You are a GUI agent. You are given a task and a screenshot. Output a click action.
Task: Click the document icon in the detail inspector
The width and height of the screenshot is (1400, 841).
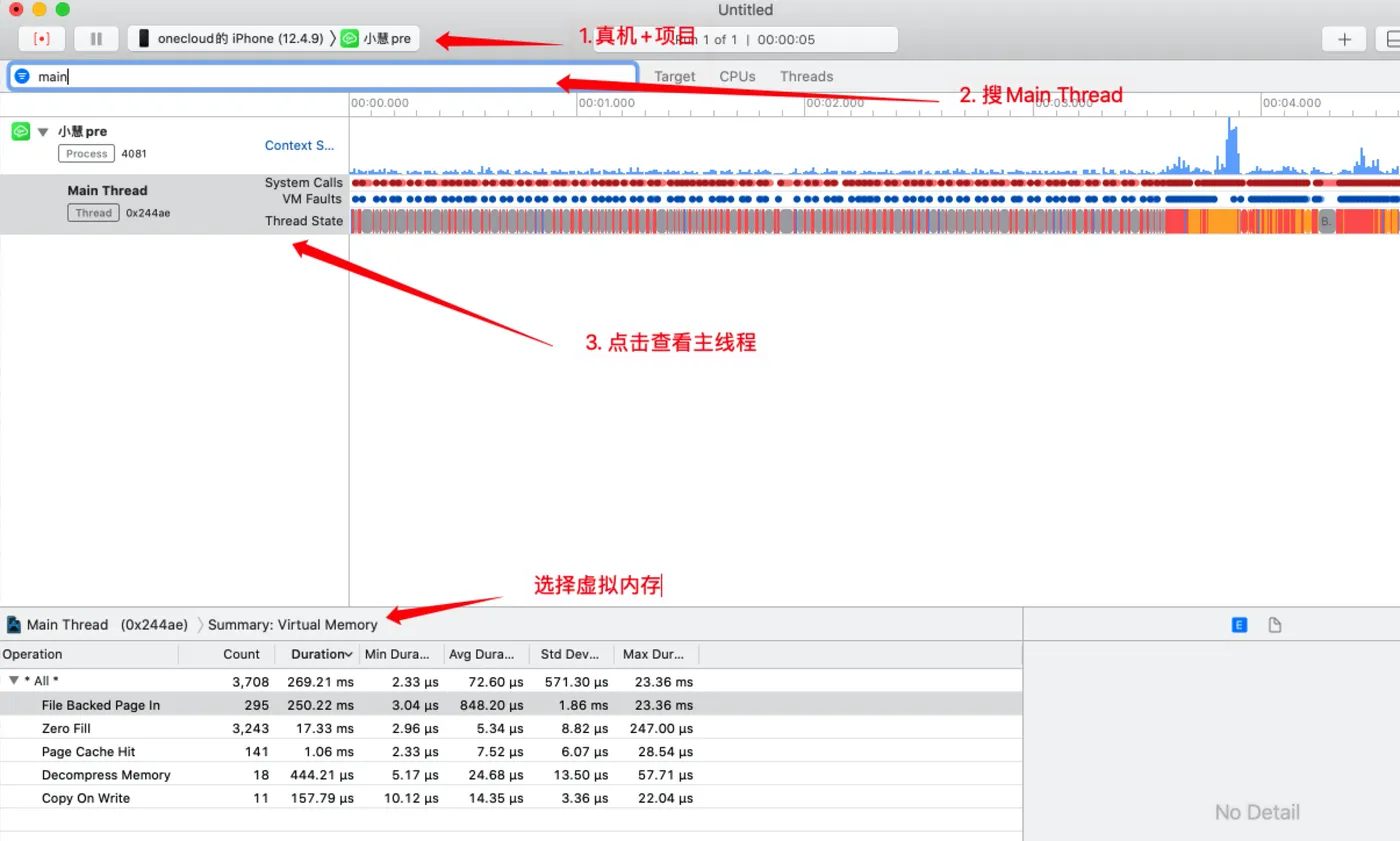coord(1275,625)
